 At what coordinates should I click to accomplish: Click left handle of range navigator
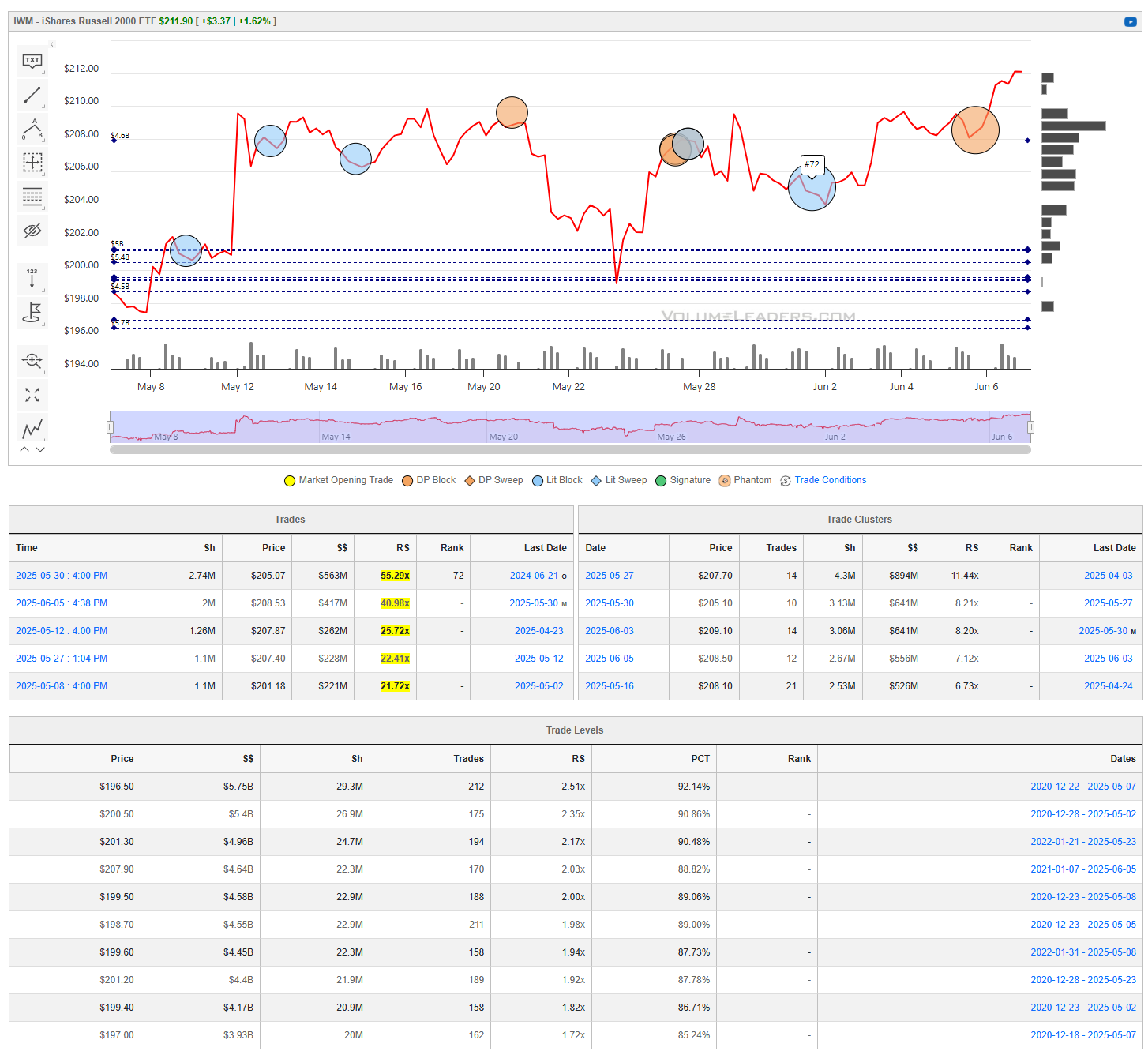110,427
